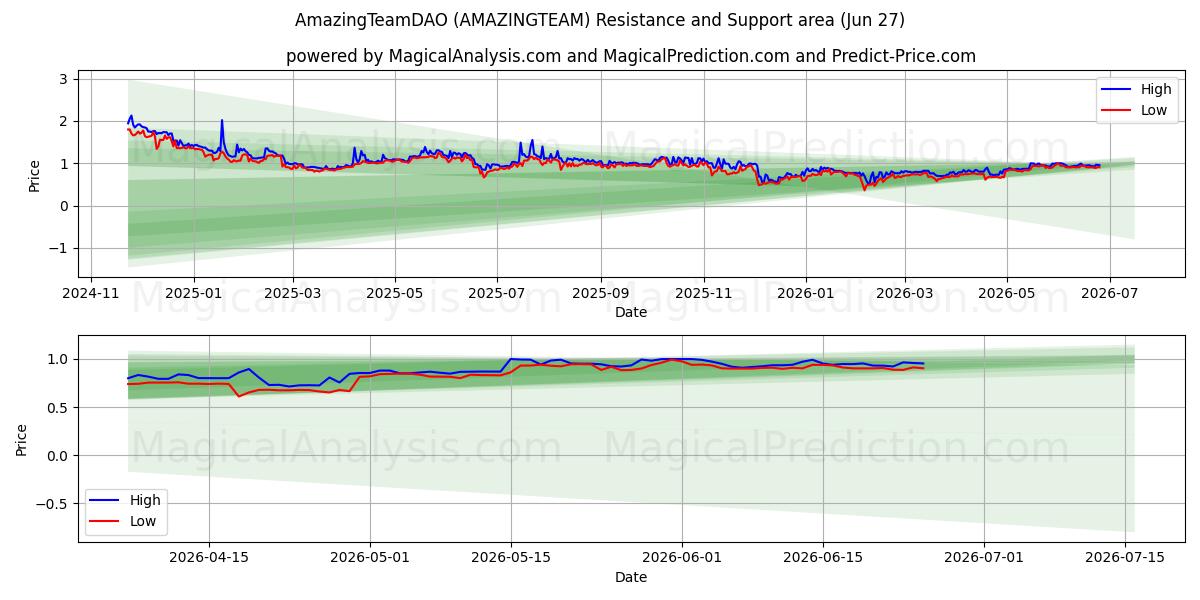Click the '2025-07' tick label on top chart

tap(497, 294)
